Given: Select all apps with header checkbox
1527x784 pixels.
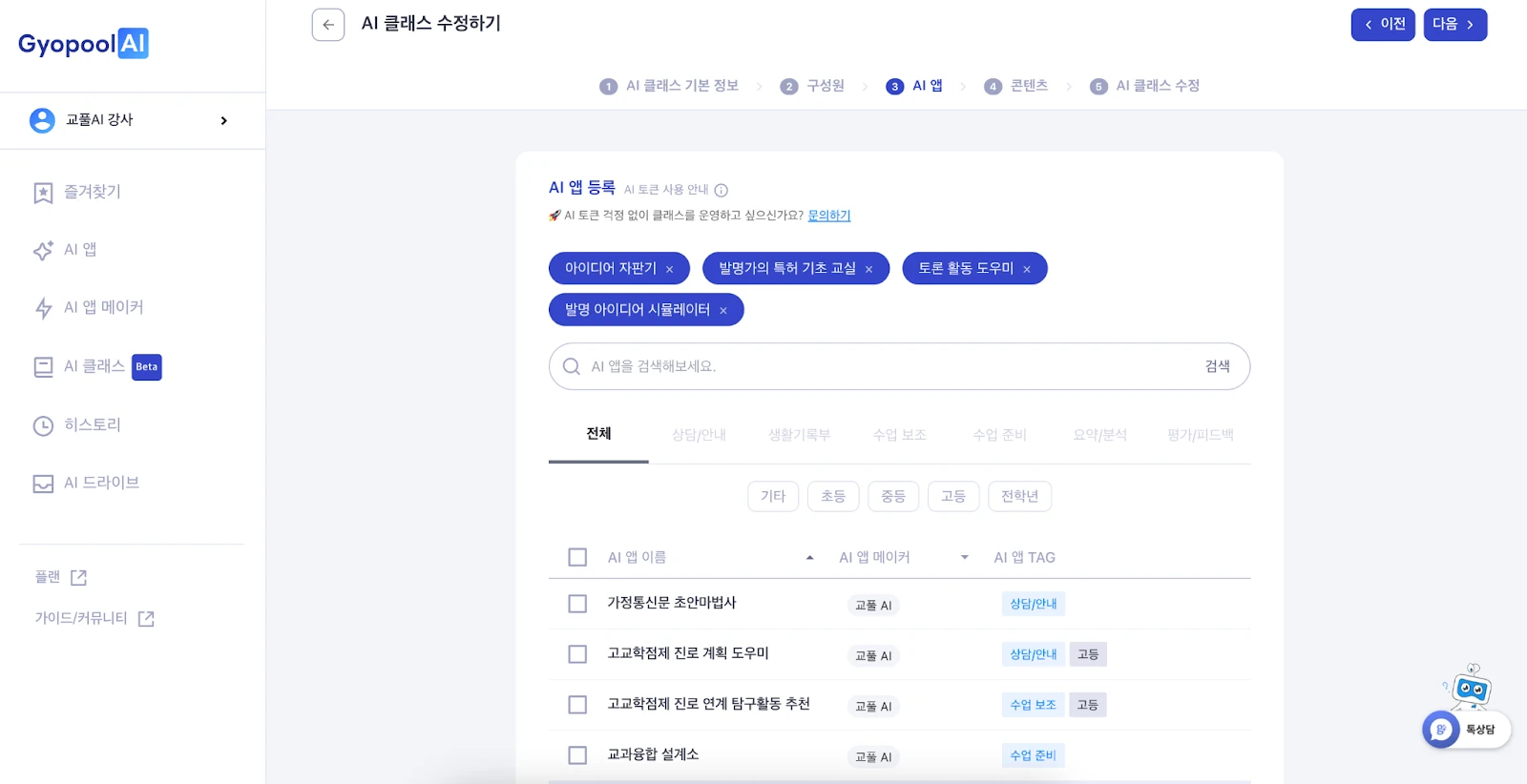Looking at the screenshot, I should coord(577,557).
